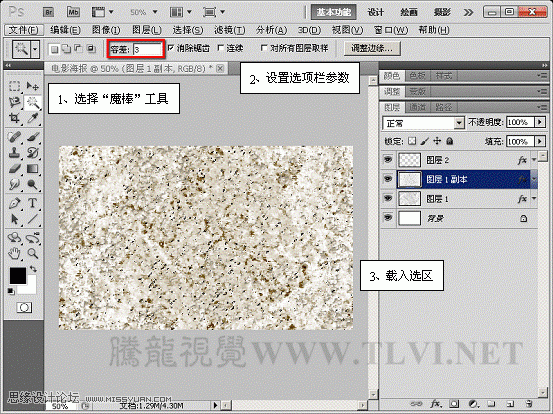Switch to the 基本功能 workspace
553x414 pixels.
click(334, 12)
